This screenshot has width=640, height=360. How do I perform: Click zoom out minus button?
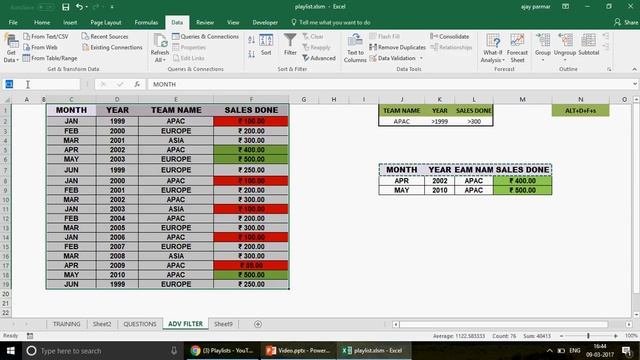[x=562, y=336]
